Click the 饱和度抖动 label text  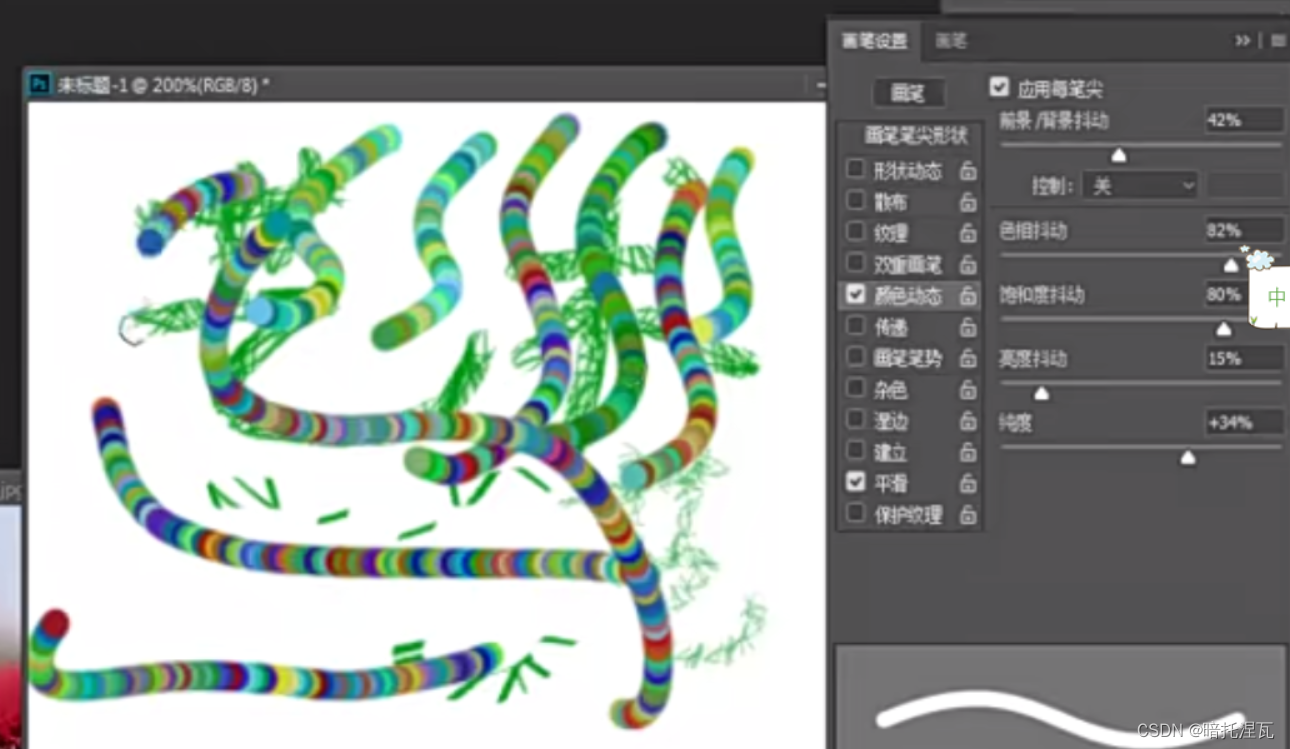click(1041, 295)
